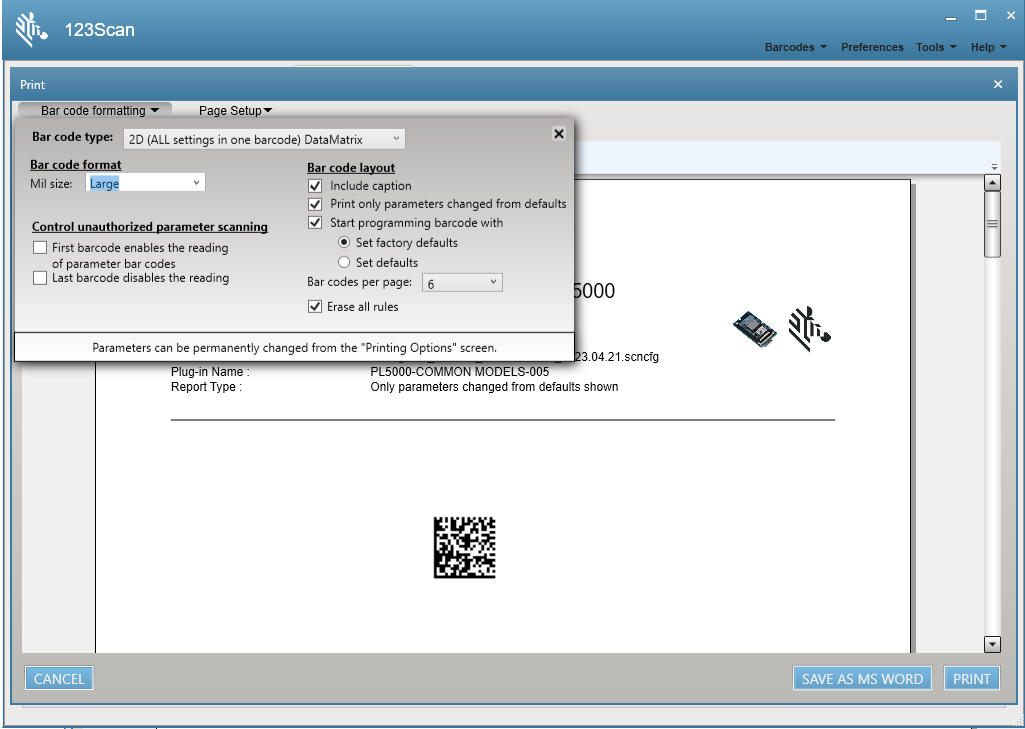Open the Bar codes per page dropdown
The width and height of the screenshot is (1025, 729).
tap(462, 283)
